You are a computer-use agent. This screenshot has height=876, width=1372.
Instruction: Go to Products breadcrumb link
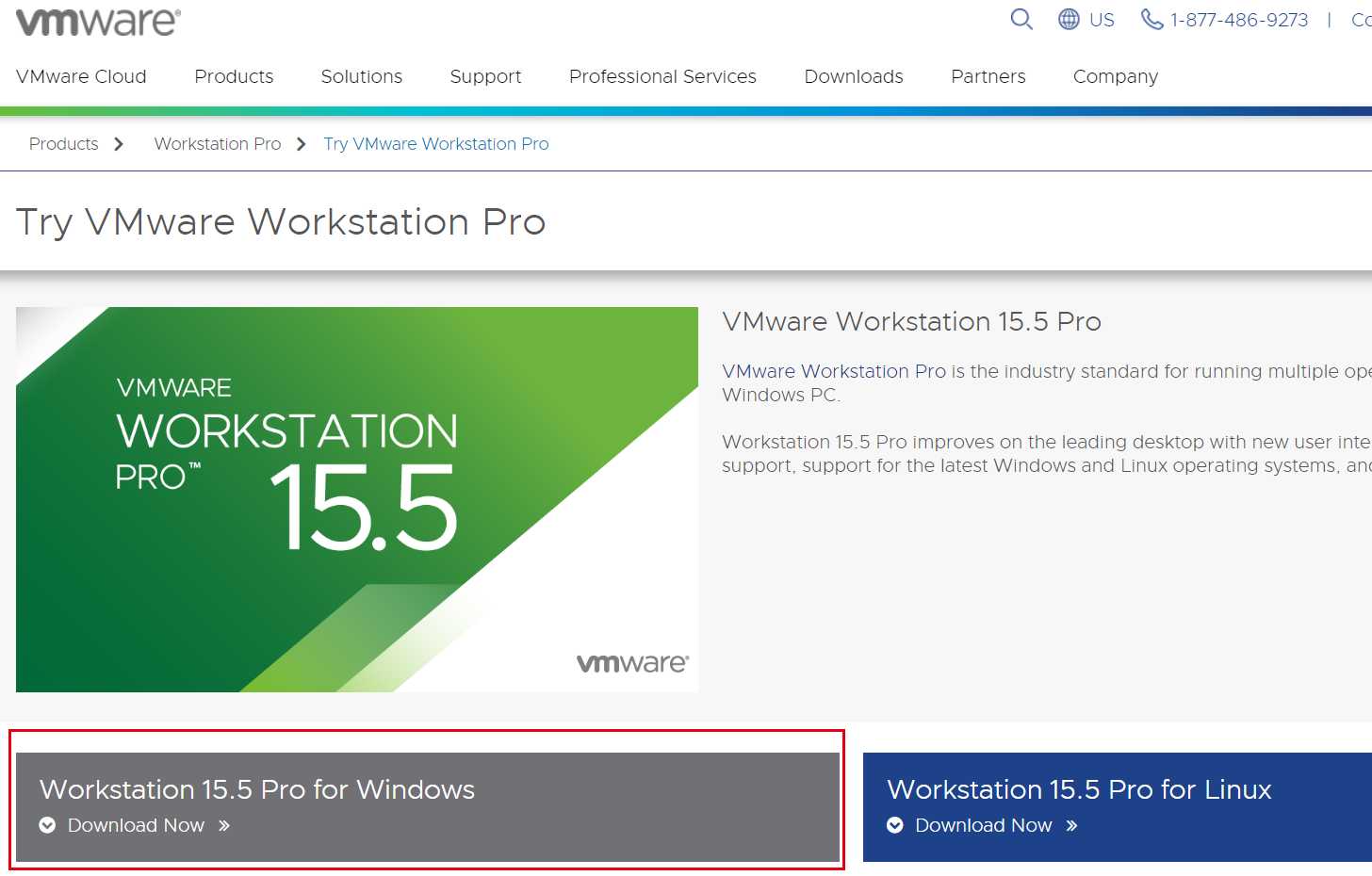[x=63, y=144]
